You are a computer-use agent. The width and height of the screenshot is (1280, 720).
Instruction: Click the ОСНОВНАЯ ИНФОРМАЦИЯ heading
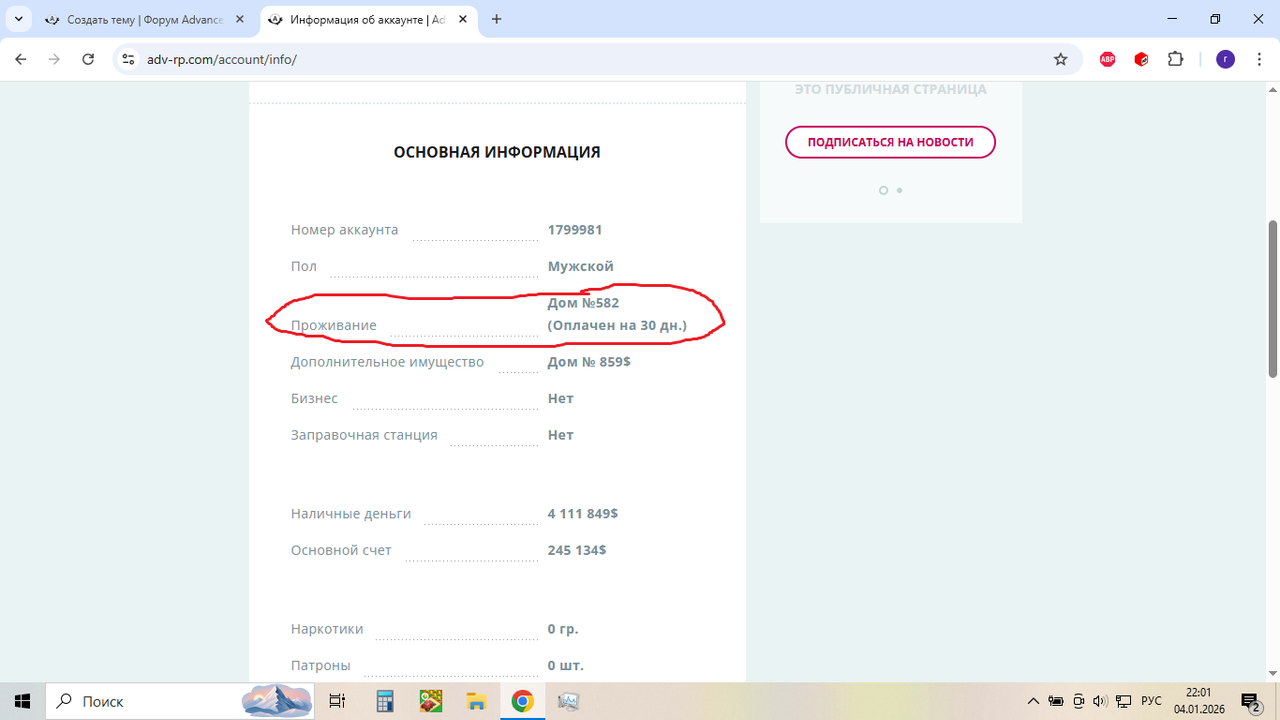point(497,153)
